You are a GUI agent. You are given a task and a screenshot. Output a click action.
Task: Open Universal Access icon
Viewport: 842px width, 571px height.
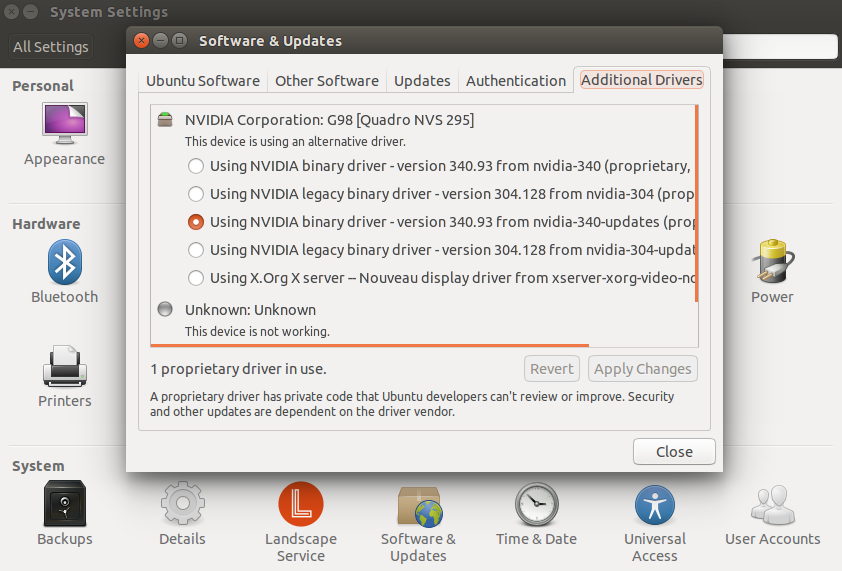click(655, 505)
